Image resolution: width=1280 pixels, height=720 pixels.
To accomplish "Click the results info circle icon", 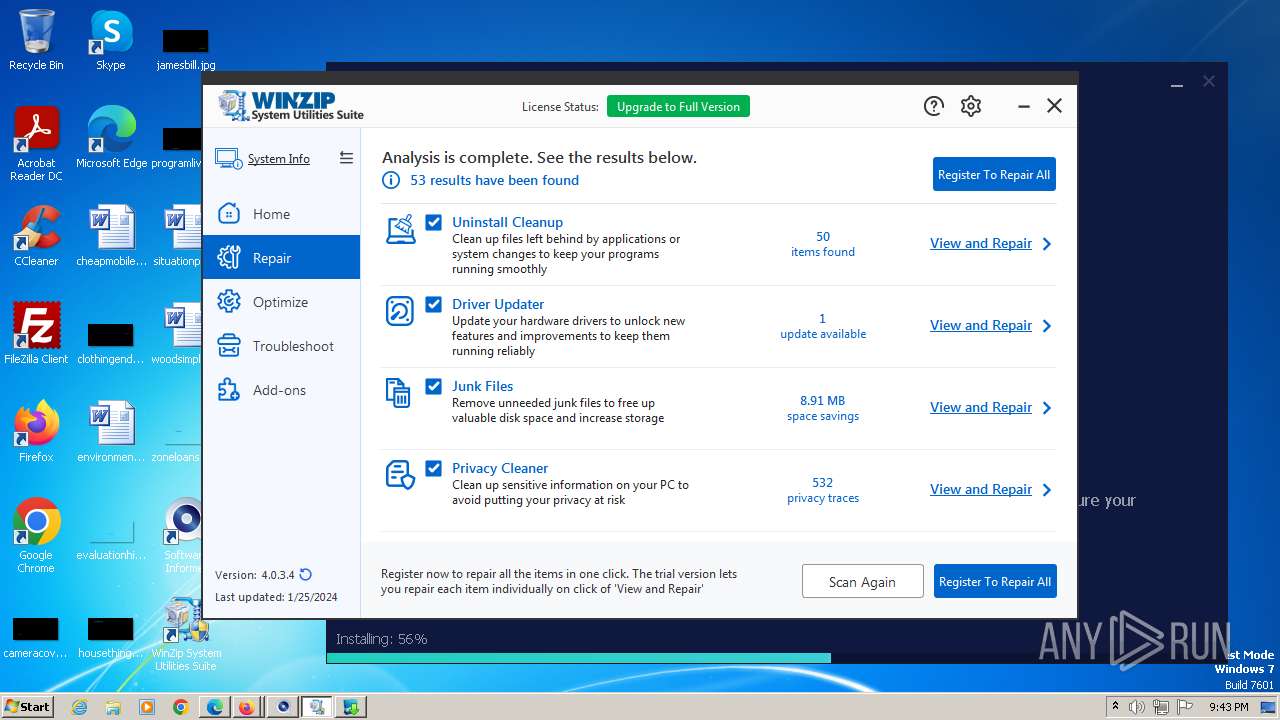I will pos(391,180).
